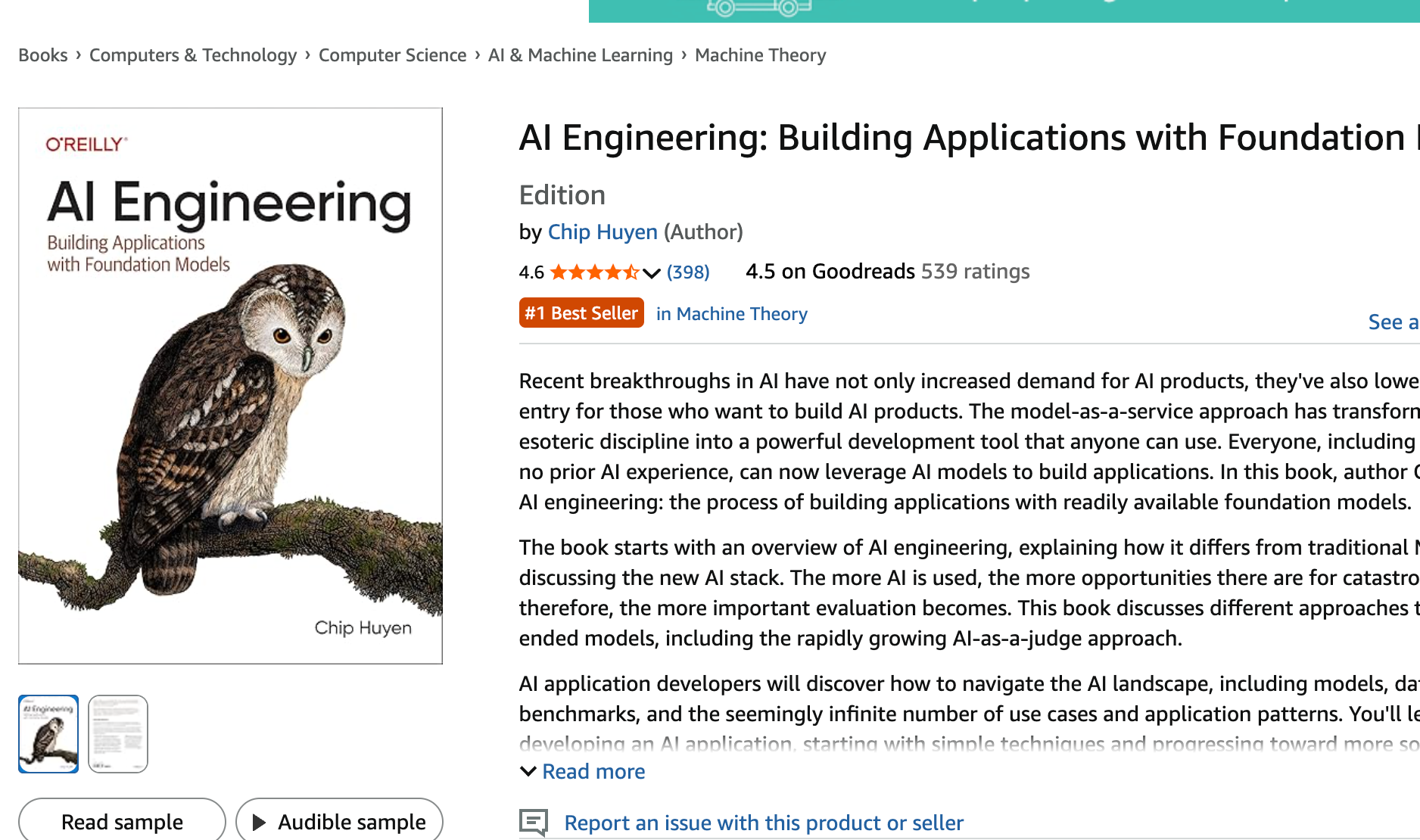
Task: Open AI & Machine Learning breadcrumb
Action: (580, 55)
